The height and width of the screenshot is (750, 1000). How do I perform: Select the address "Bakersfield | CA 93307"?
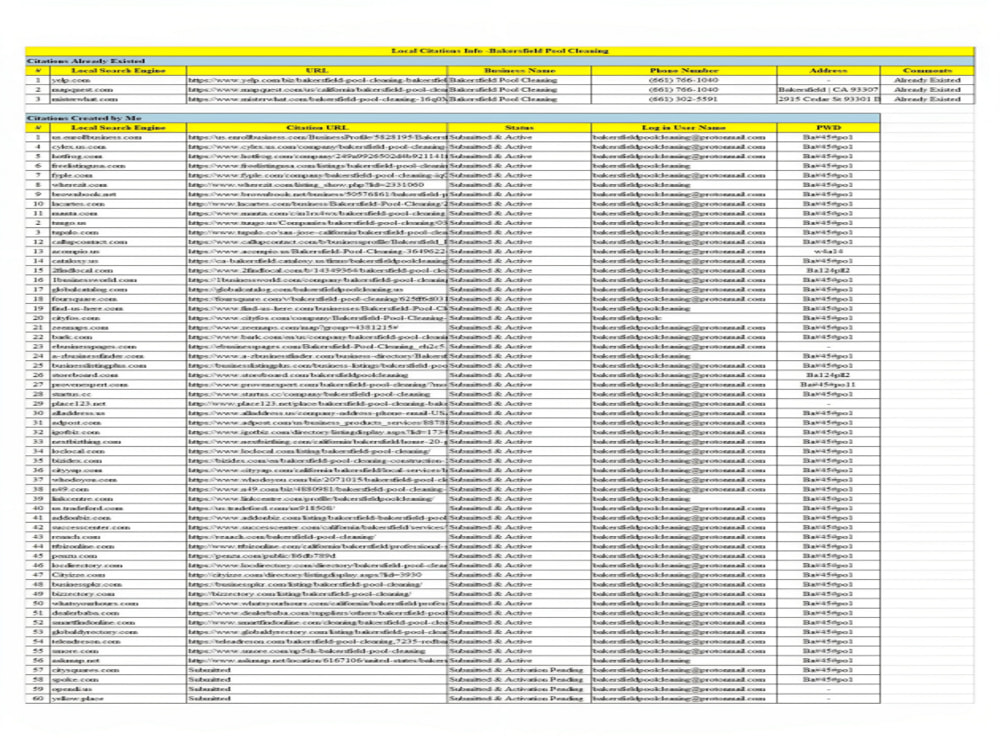coord(828,90)
